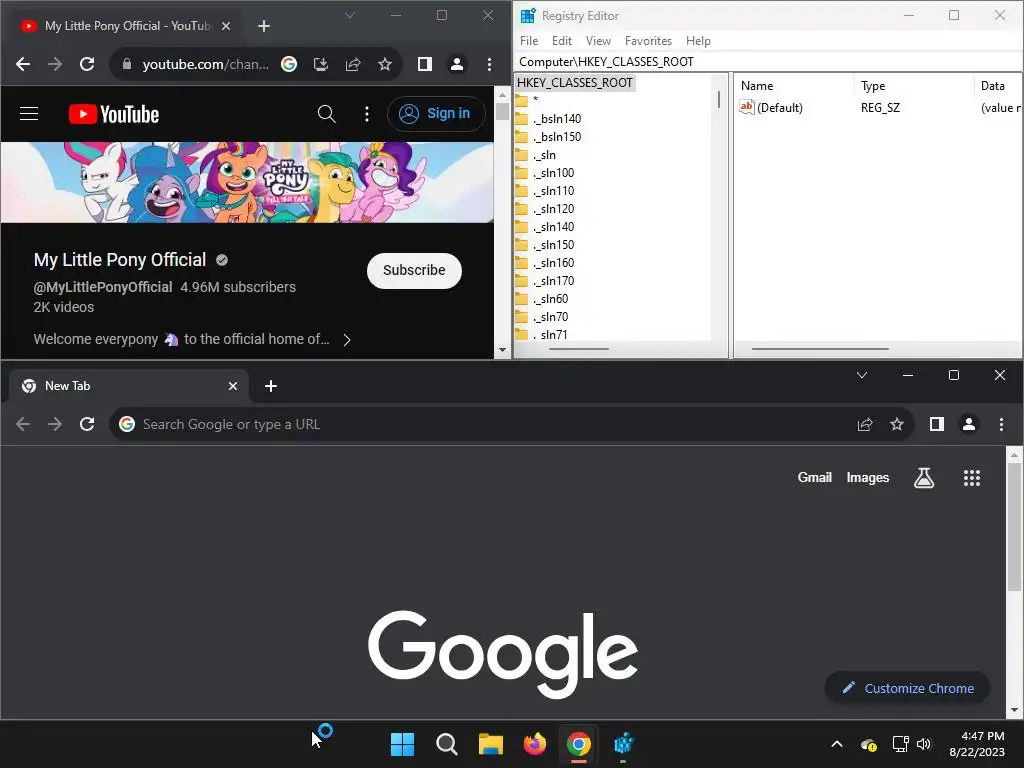Share New Tab page via address bar icon
1024x768 pixels.
pyautogui.click(x=865, y=424)
